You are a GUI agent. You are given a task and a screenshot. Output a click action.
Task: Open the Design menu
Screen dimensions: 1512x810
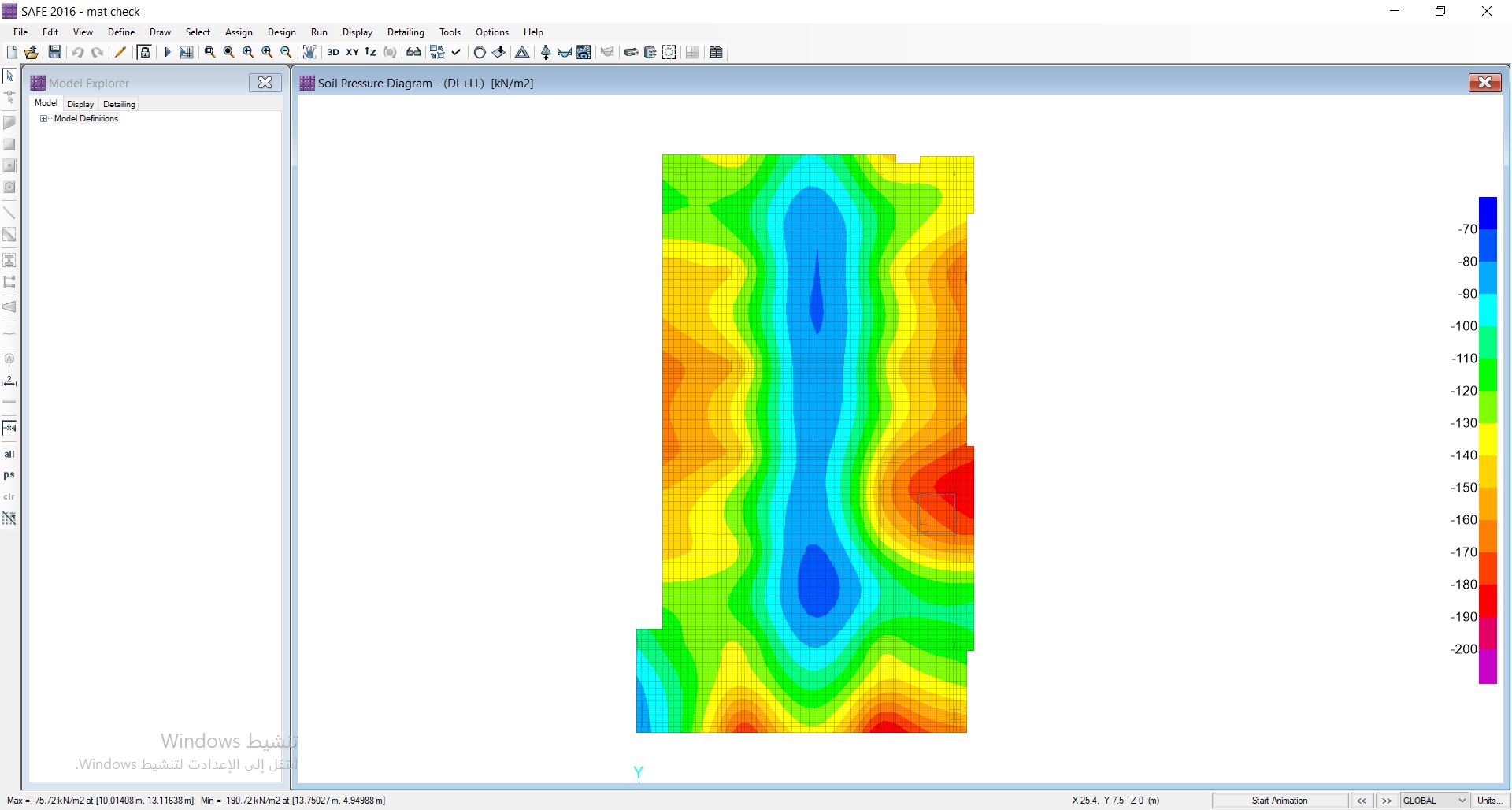pos(281,32)
